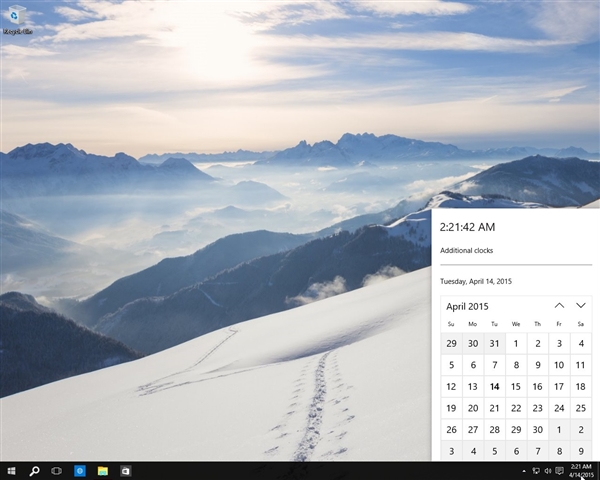The image size is (600, 480).
Task: Select the Recycle Bin desktop icon
Action: click(17, 20)
